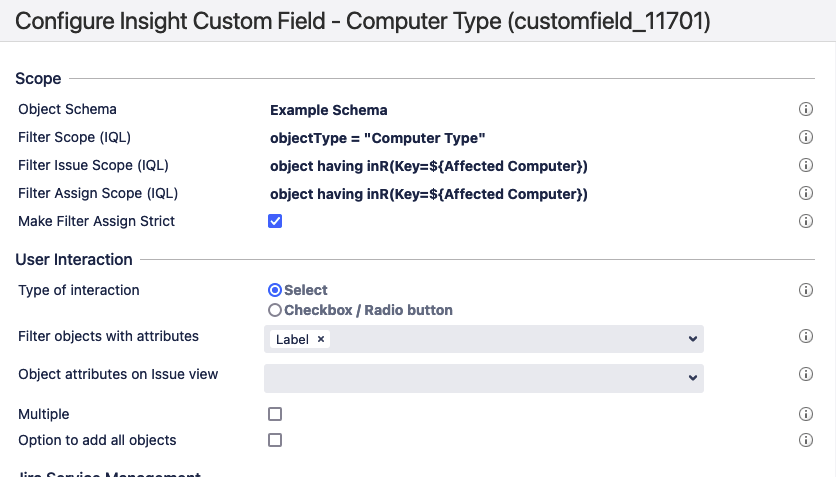Viewport: 836px width, 477px height.
Task: Tick the Option to add all objects checkbox
Action: tap(275, 440)
